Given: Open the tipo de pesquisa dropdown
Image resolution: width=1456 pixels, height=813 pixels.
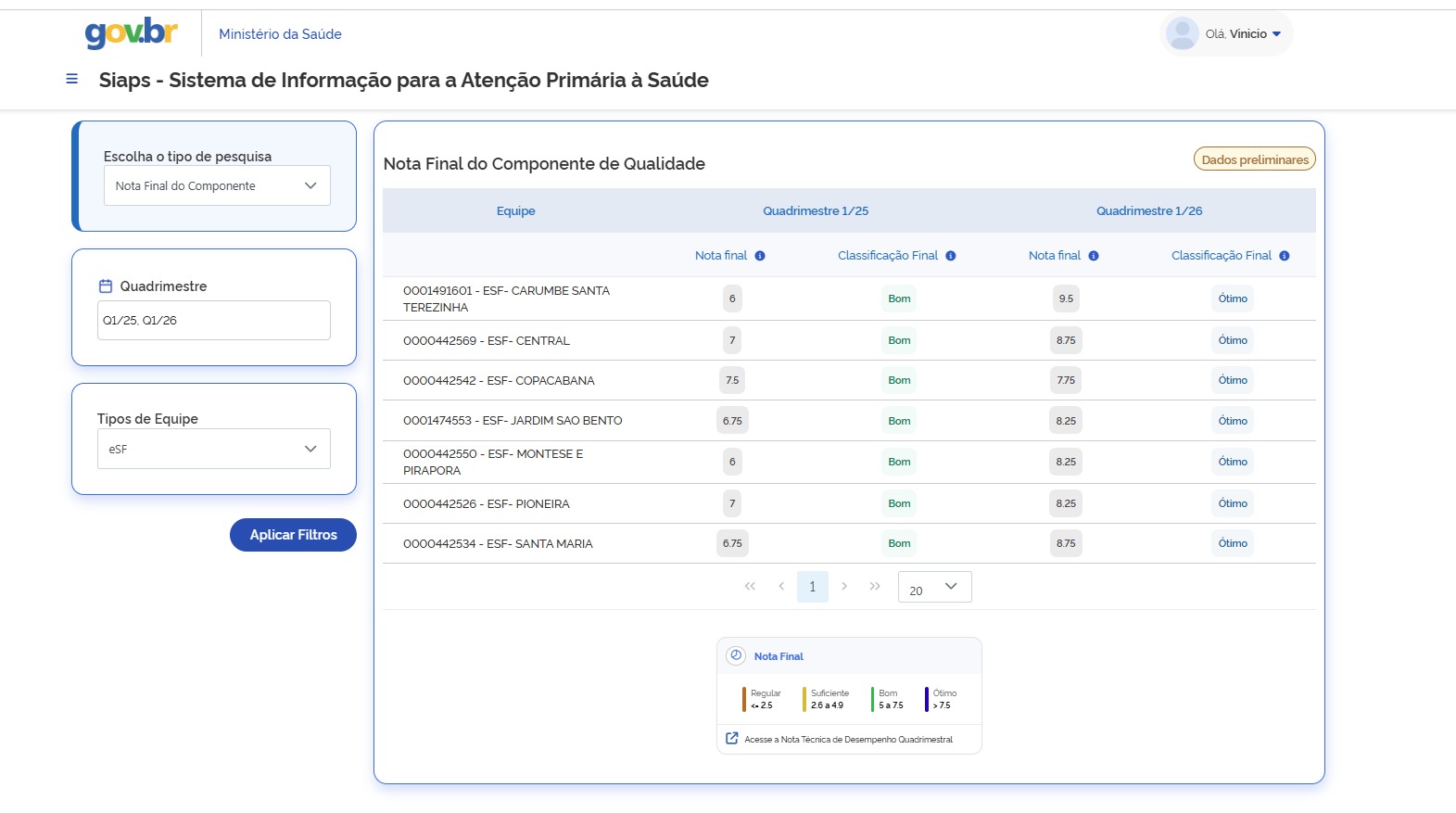Looking at the screenshot, I should point(217,185).
